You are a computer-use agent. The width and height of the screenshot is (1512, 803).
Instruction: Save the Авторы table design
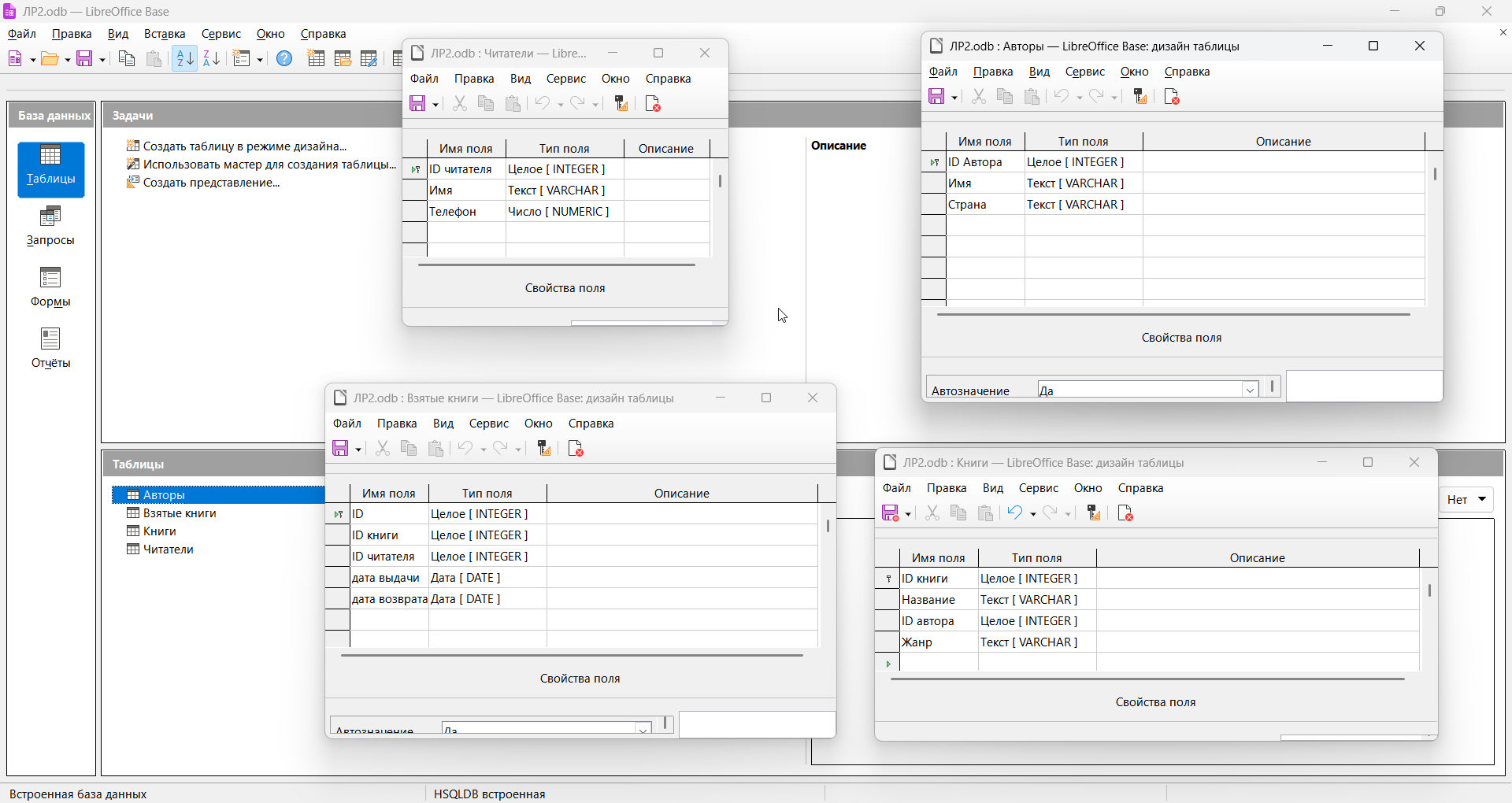pyautogui.click(x=936, y=97)
